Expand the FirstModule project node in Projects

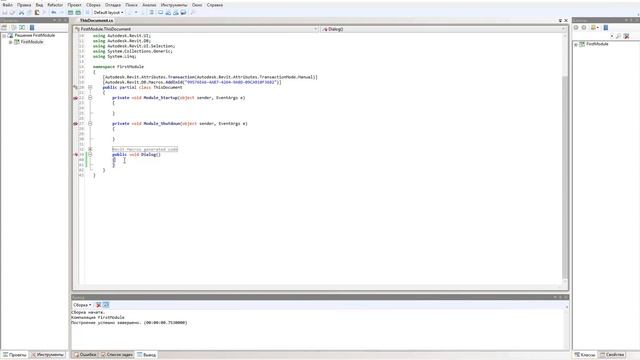11,42
